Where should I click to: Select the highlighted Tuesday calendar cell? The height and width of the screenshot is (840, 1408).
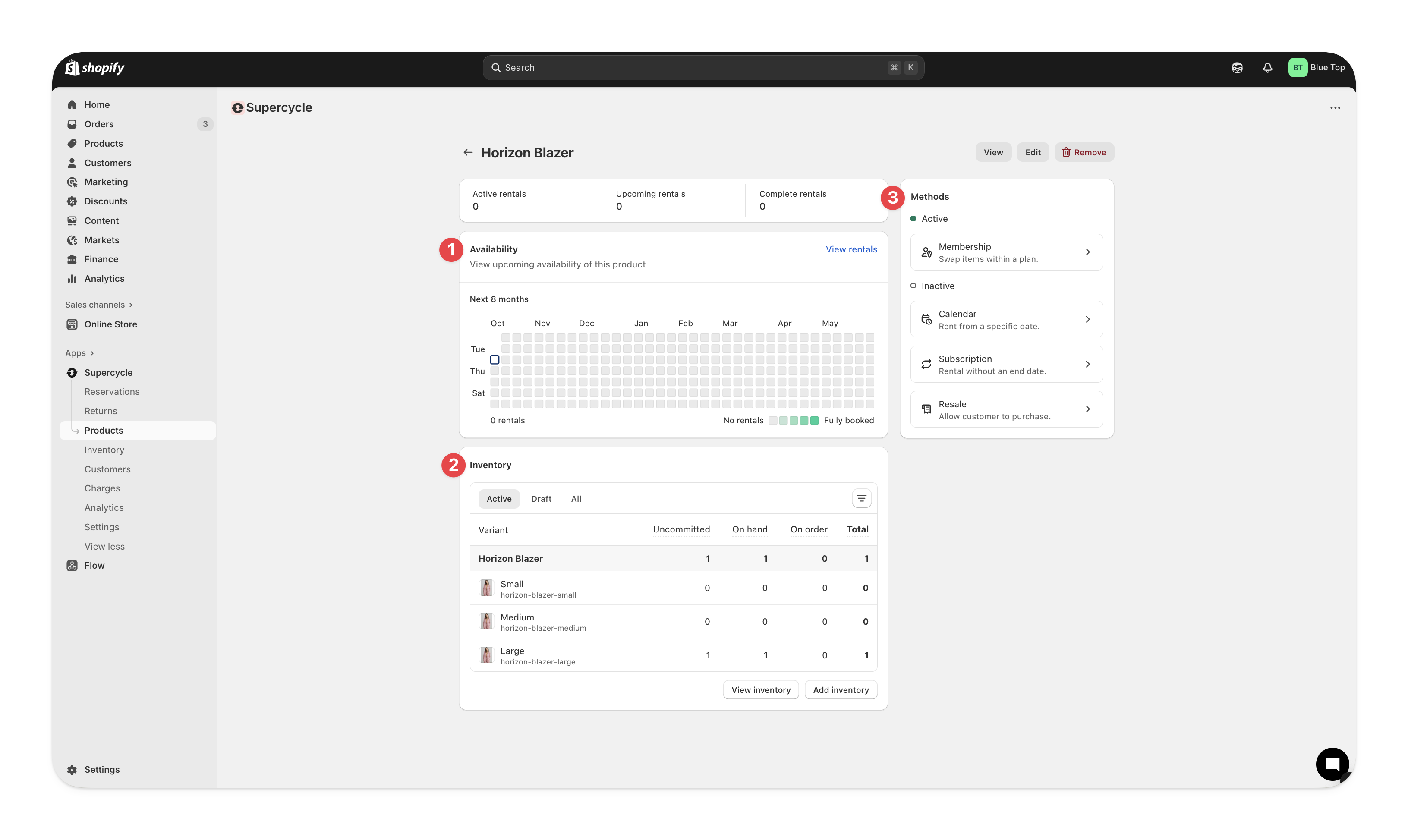coord(494,359)
